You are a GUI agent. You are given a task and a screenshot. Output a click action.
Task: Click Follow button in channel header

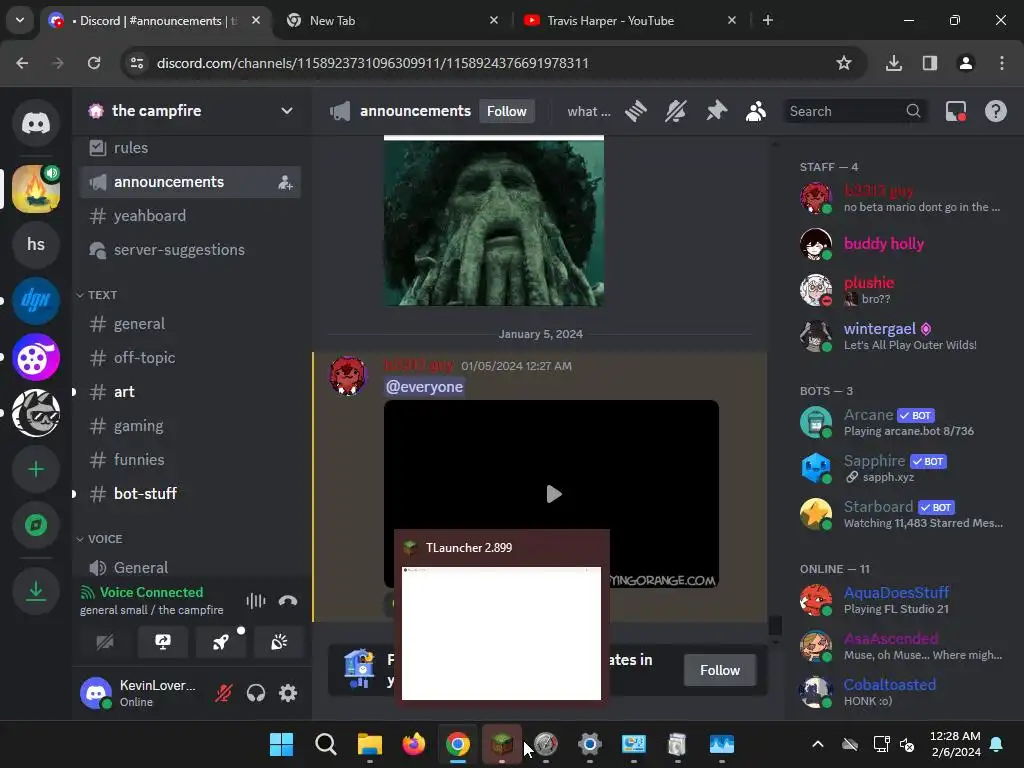coord(507,111)
